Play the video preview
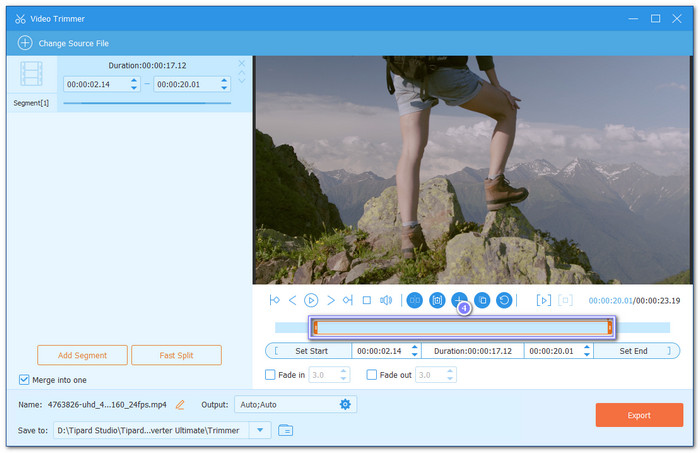The width and height of the screenshot is (700, 453). pos(311,300)
